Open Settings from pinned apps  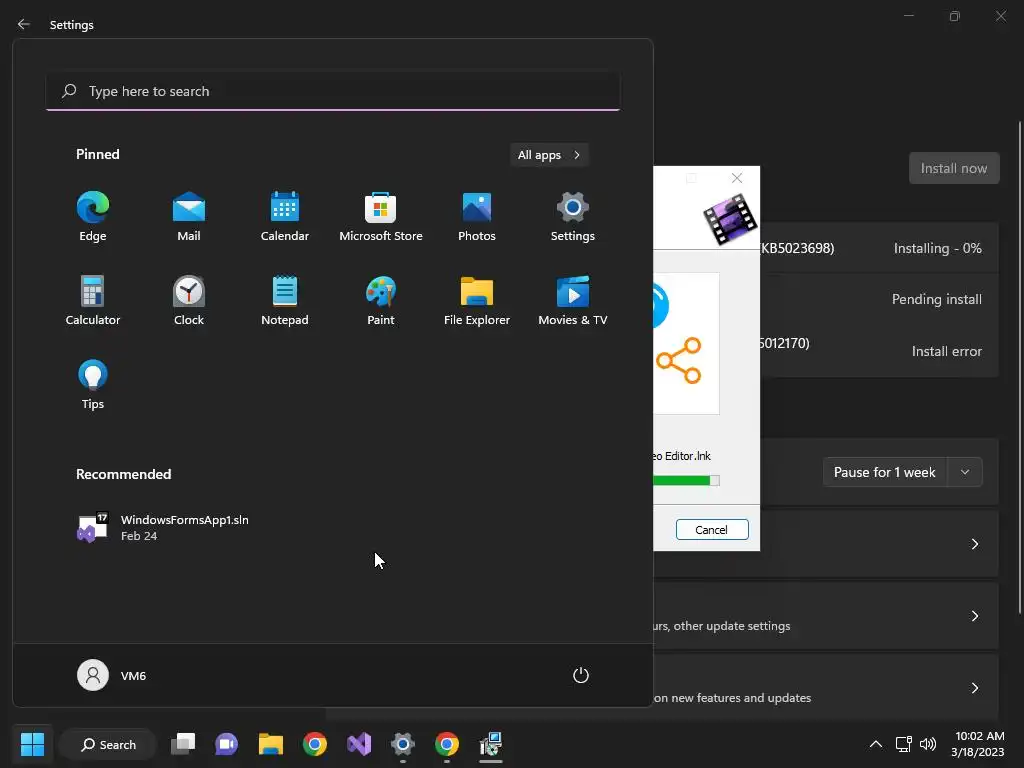(x=573, y=217)
